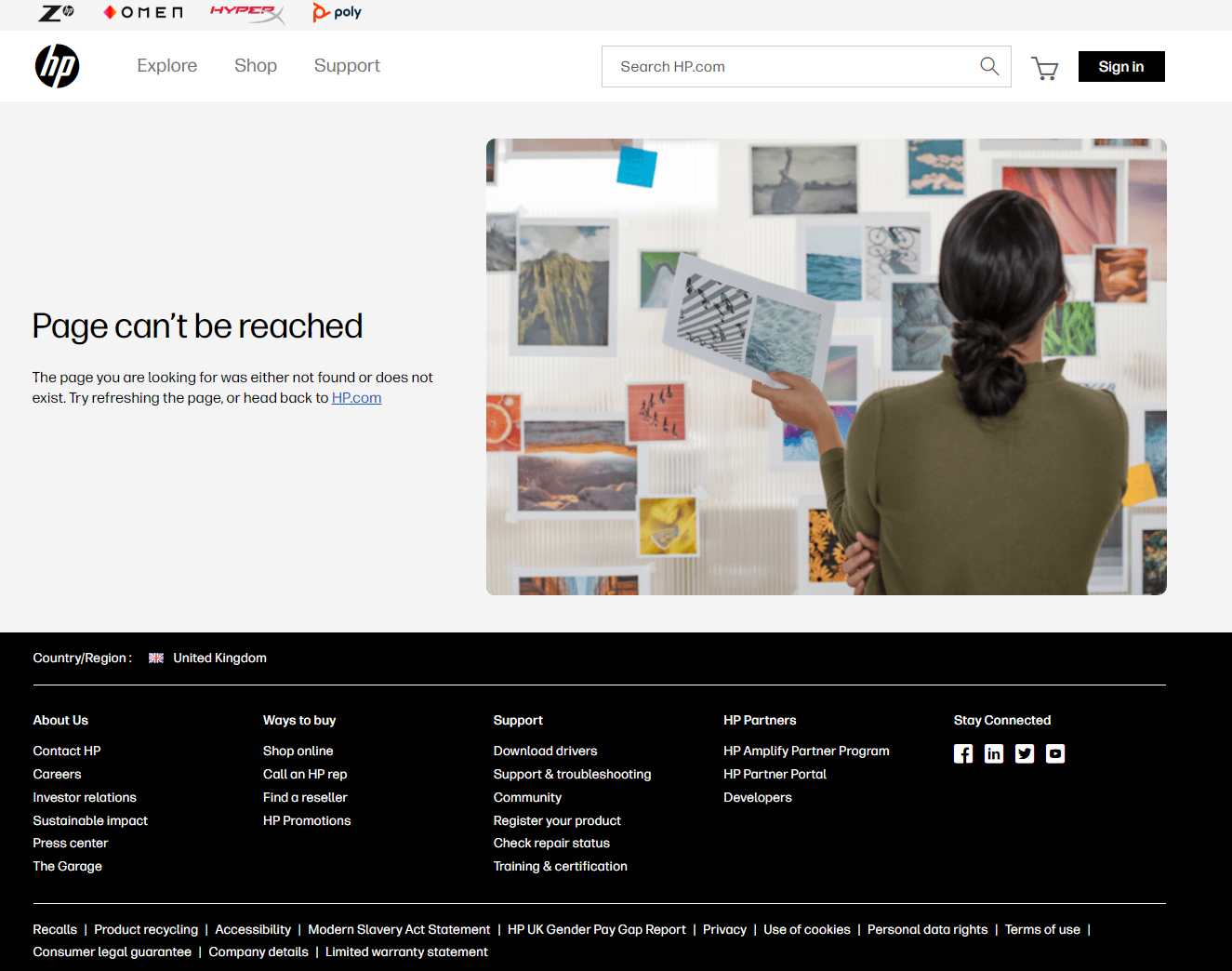Visit HP Amplify Partner Program
Screen dimensions: 1232x971
click(x=806, y=751)
